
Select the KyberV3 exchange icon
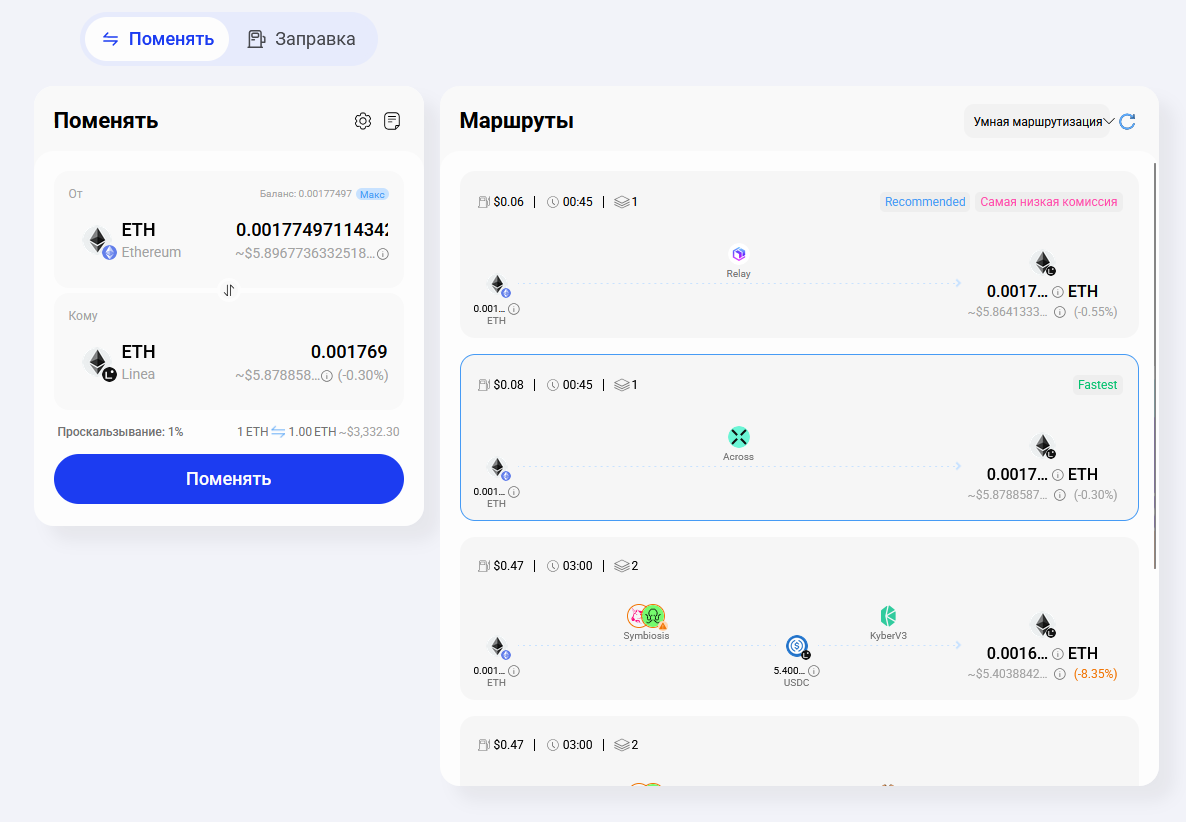click(887, 617)
